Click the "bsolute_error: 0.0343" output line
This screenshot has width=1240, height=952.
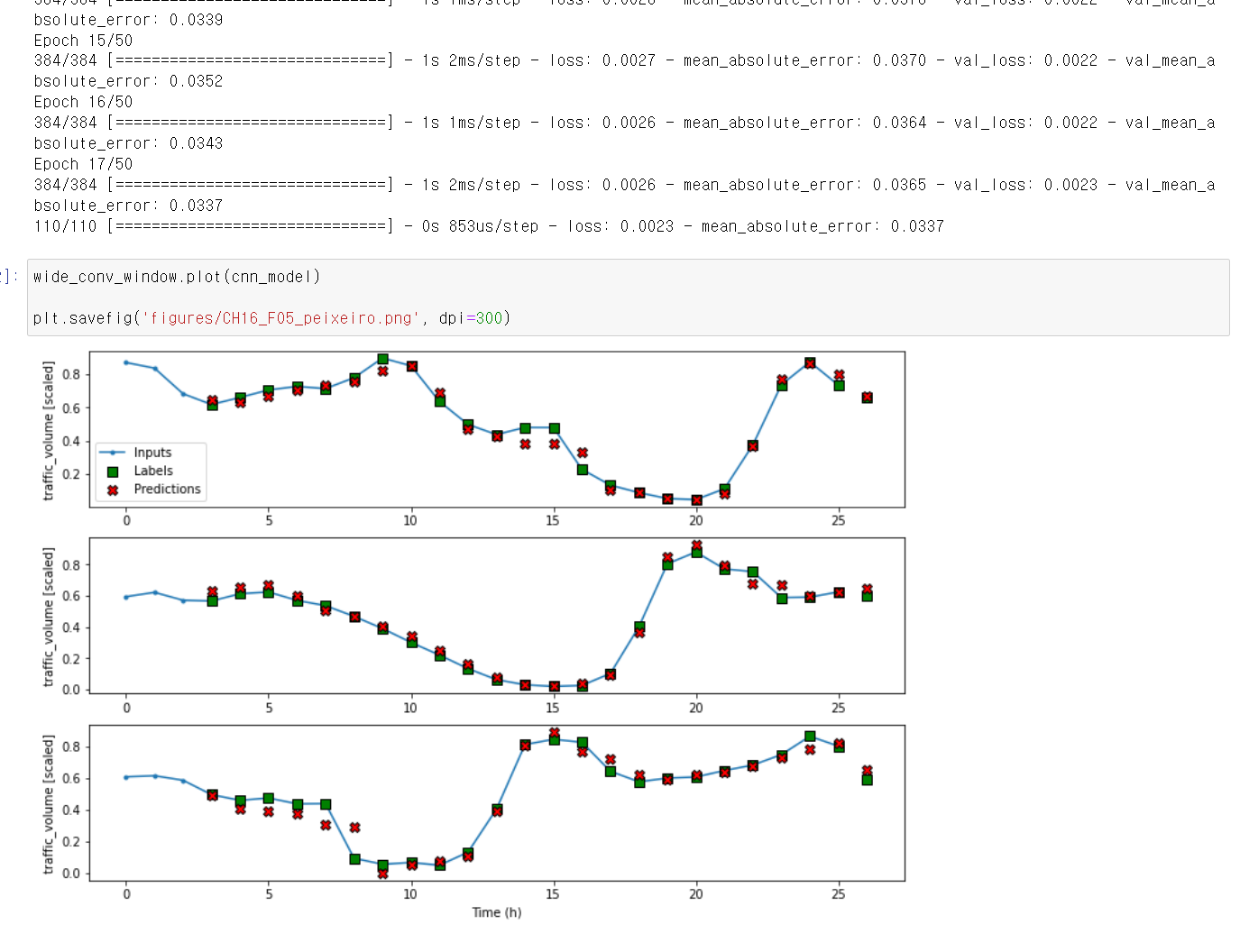[x=128, y=143]
